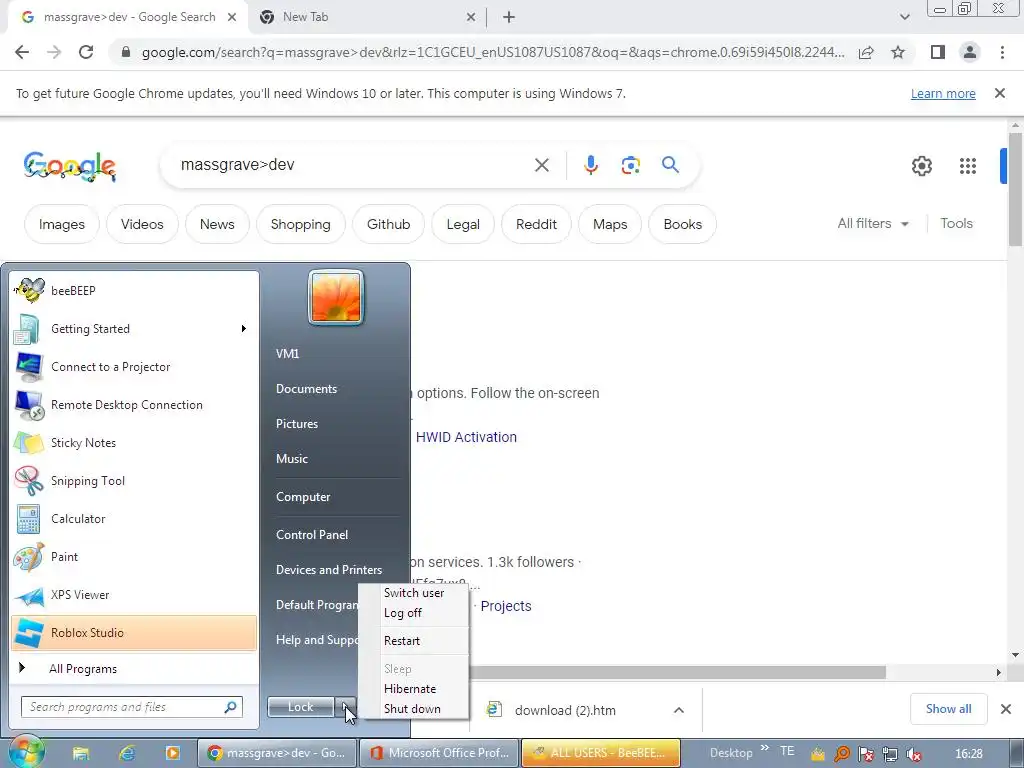Open the All filters dropdown
The width and height of the screenshot is (1024, 768).
(873, 223)
